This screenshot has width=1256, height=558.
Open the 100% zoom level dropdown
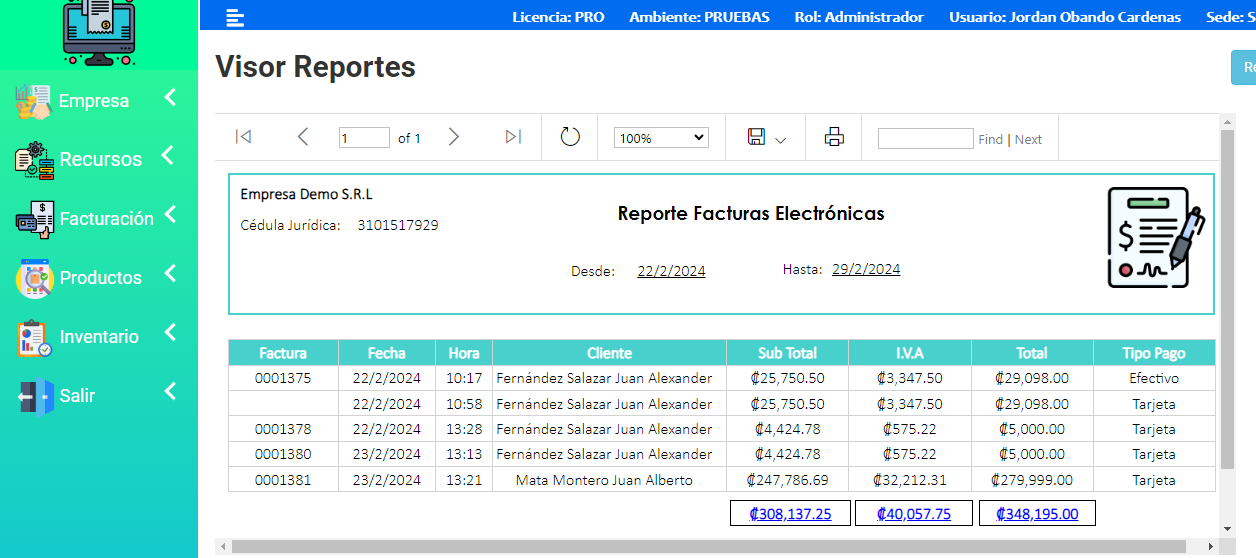tap(661, 138)
